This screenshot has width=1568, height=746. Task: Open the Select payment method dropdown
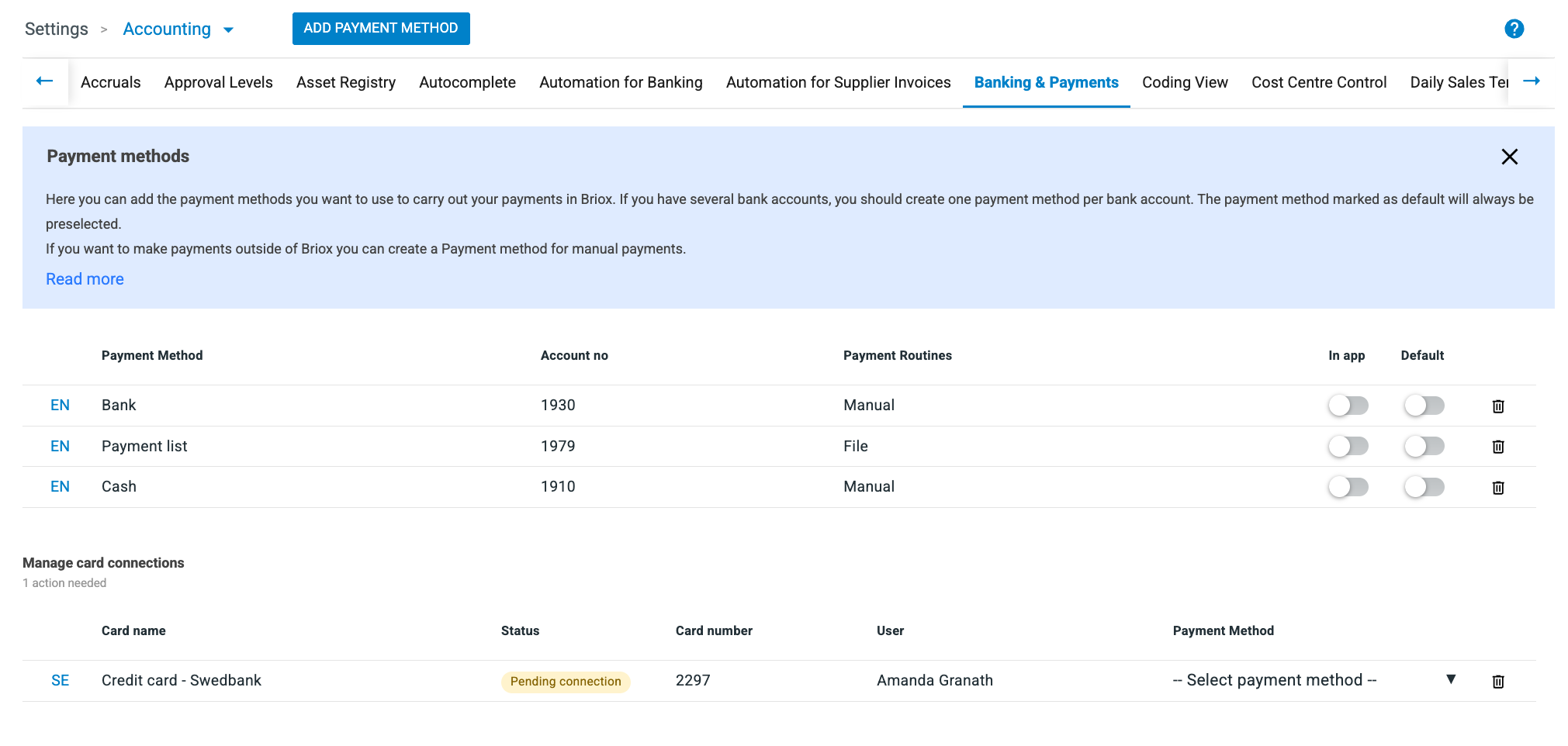[1313, 680]
